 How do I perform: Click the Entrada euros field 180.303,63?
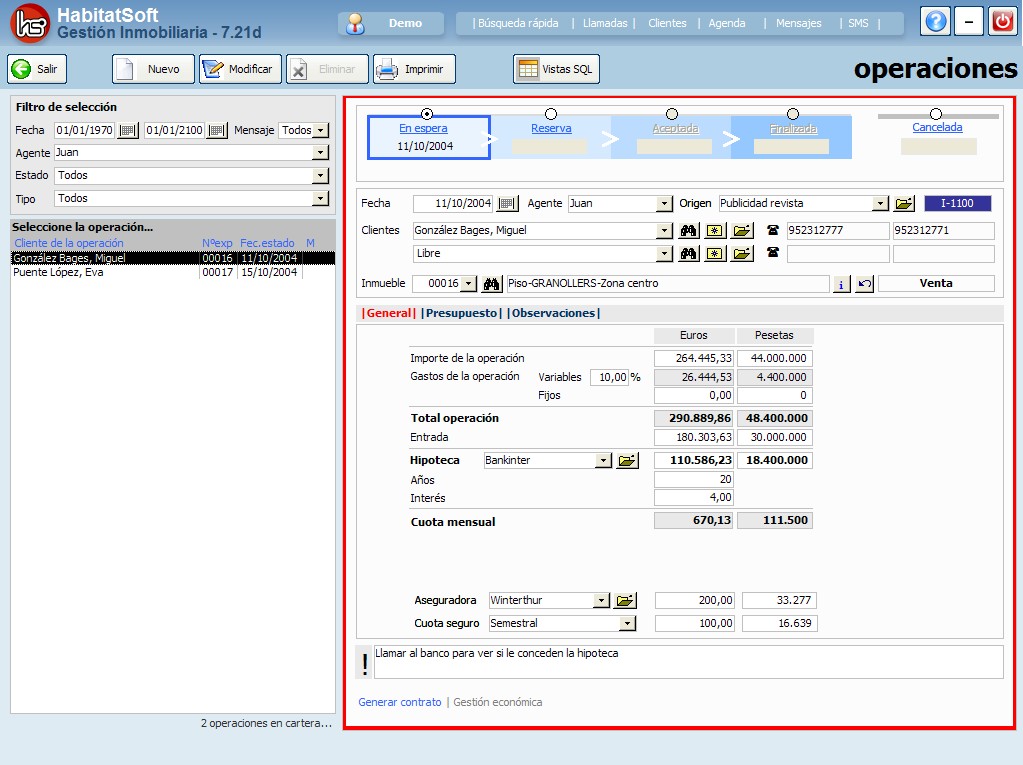pos(694,438)
